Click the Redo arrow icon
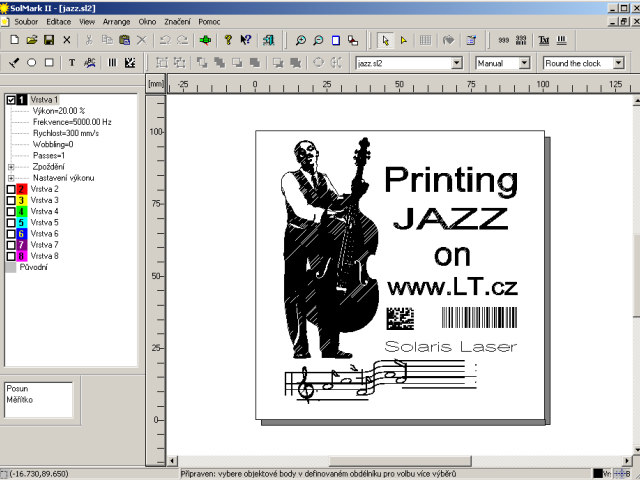Viewport: 640px width, 480px height. [182, 40]
